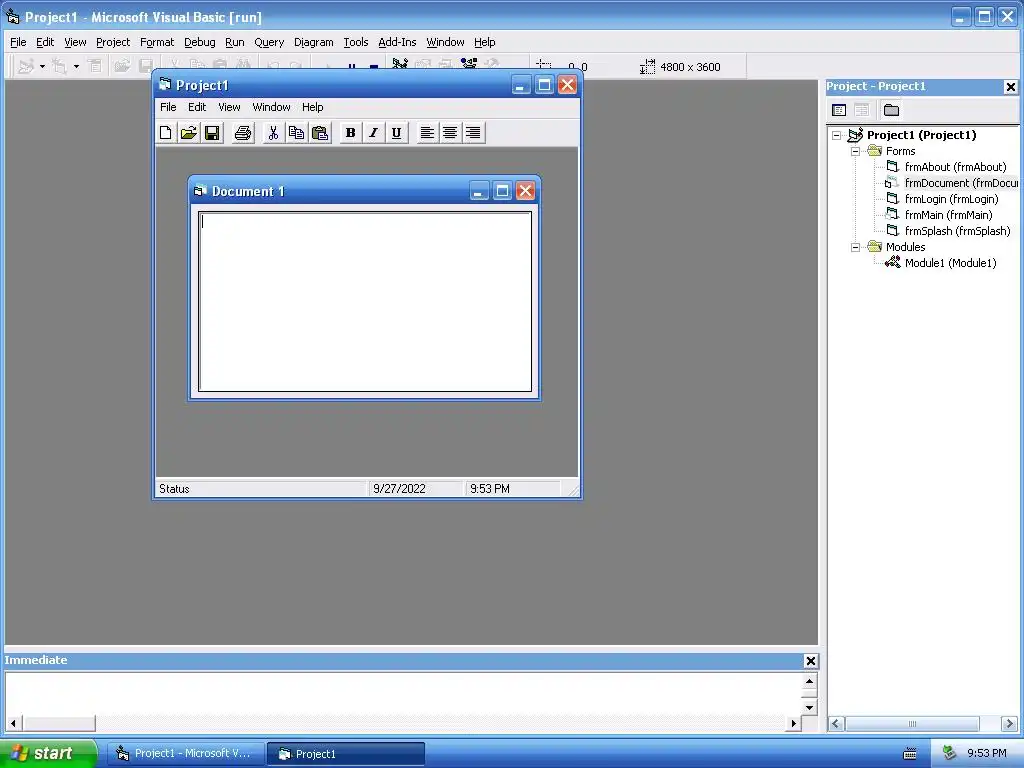Click the Toggle Folders icon in Project panel
This screenshot has height=768, width=1024.
(891, 110)
